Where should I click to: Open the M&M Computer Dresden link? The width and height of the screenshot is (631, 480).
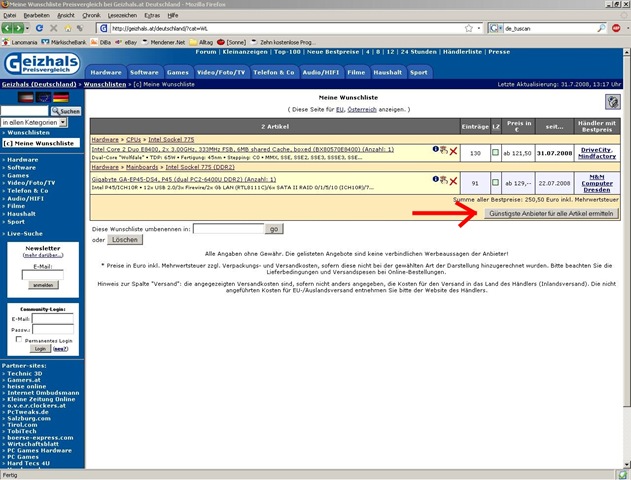click(x=597, y=183)
